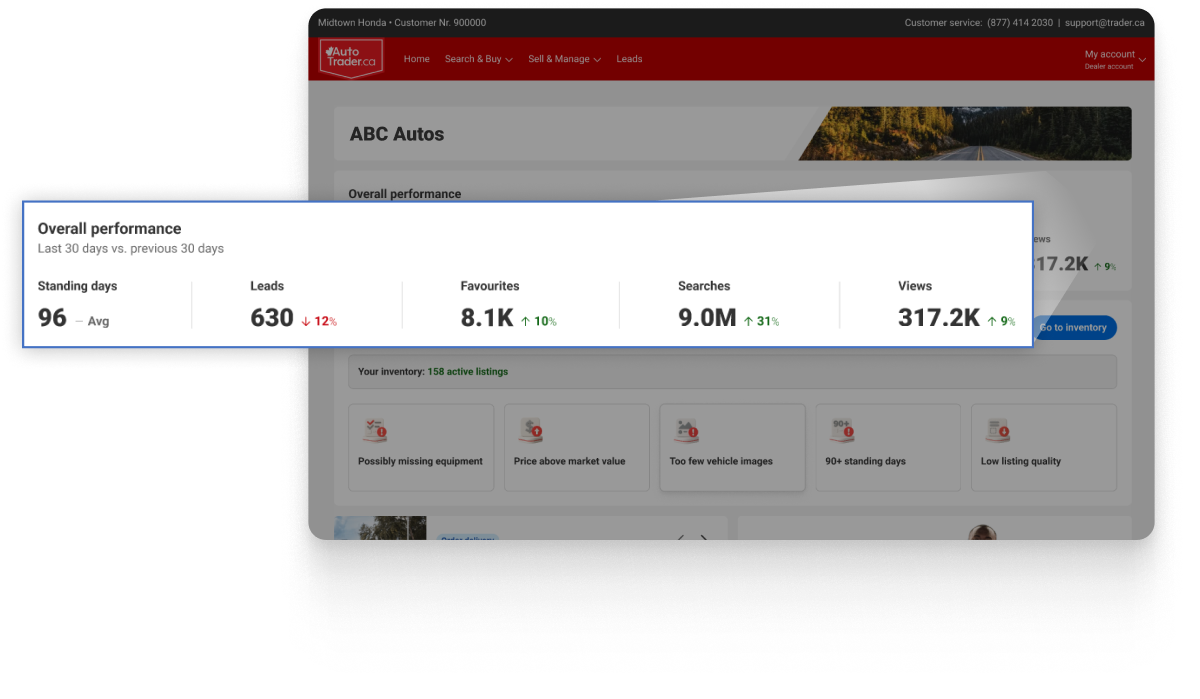Image resolution: width=1200 pixels, height=699 pixels.
Task: Click the support@trader.ca email link
Action: tap(1105, 22)
